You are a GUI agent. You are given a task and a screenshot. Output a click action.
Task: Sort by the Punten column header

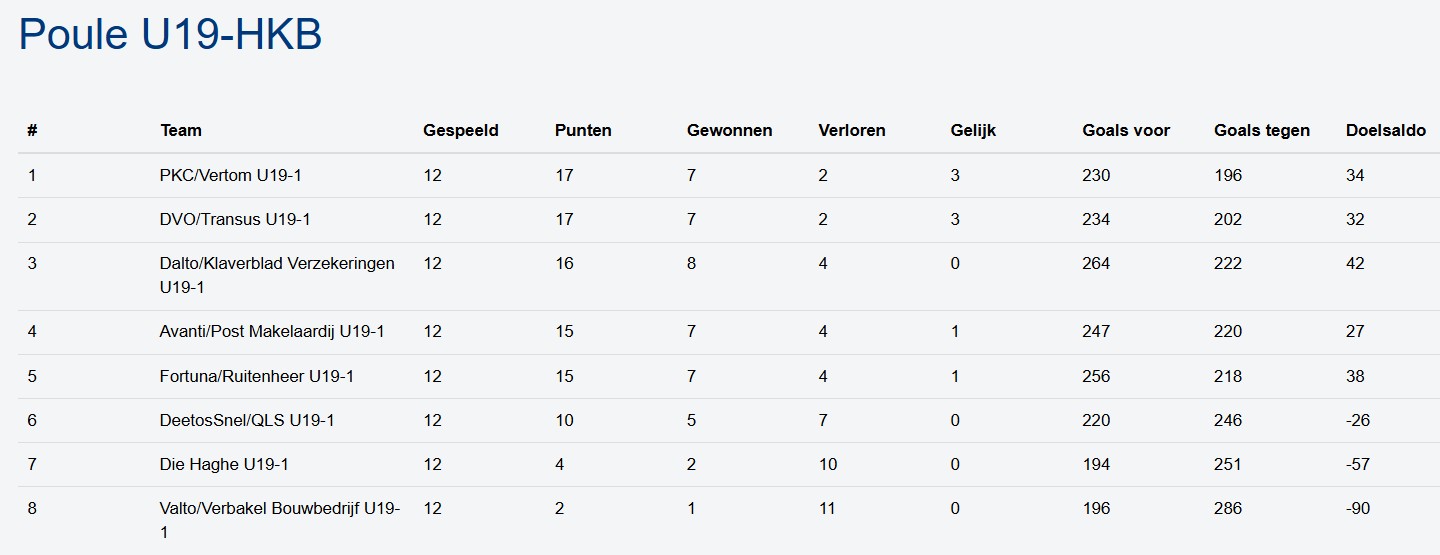tap(583, 130)
